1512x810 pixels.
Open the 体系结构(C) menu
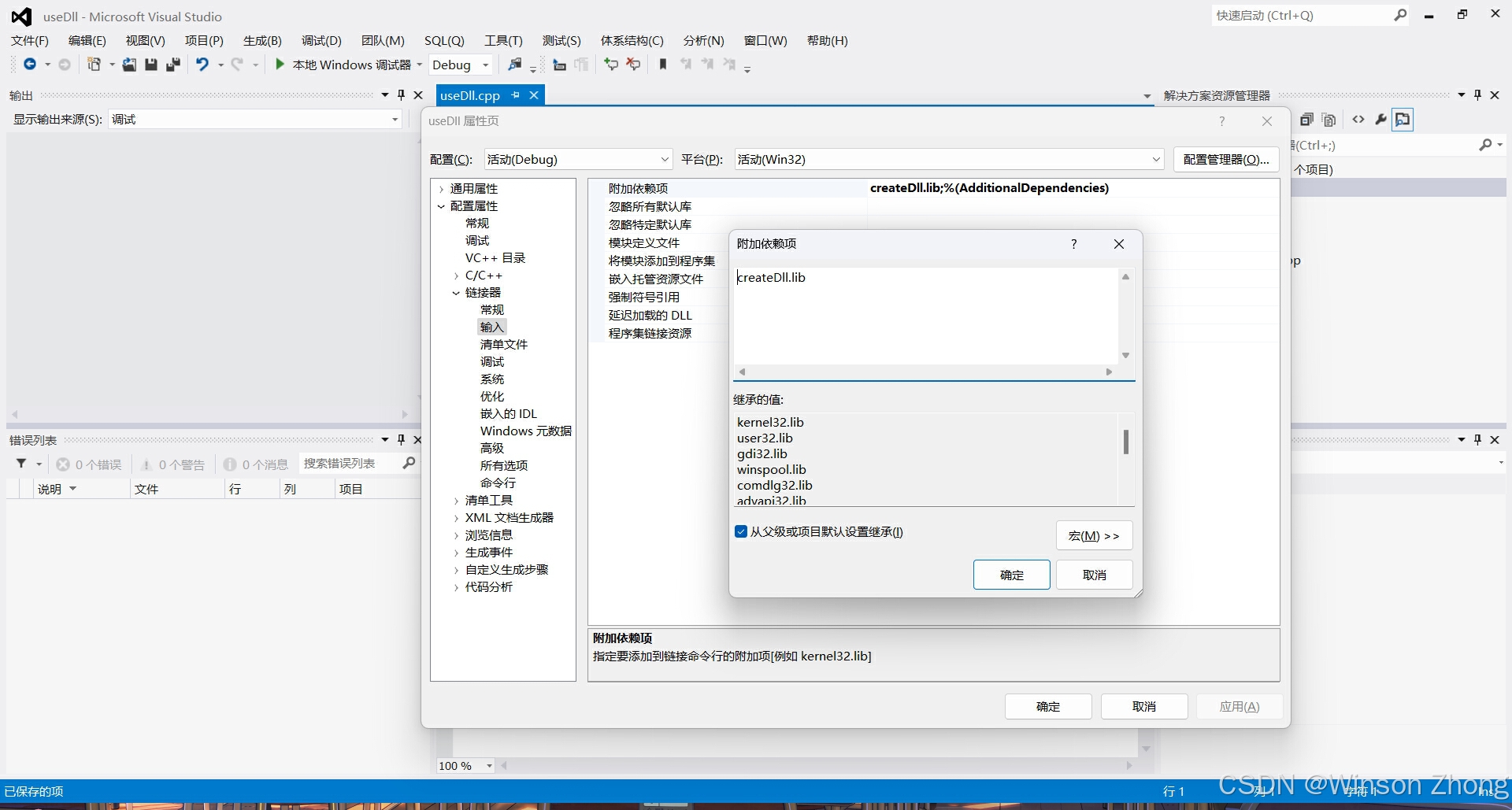[x=632, y=40]
